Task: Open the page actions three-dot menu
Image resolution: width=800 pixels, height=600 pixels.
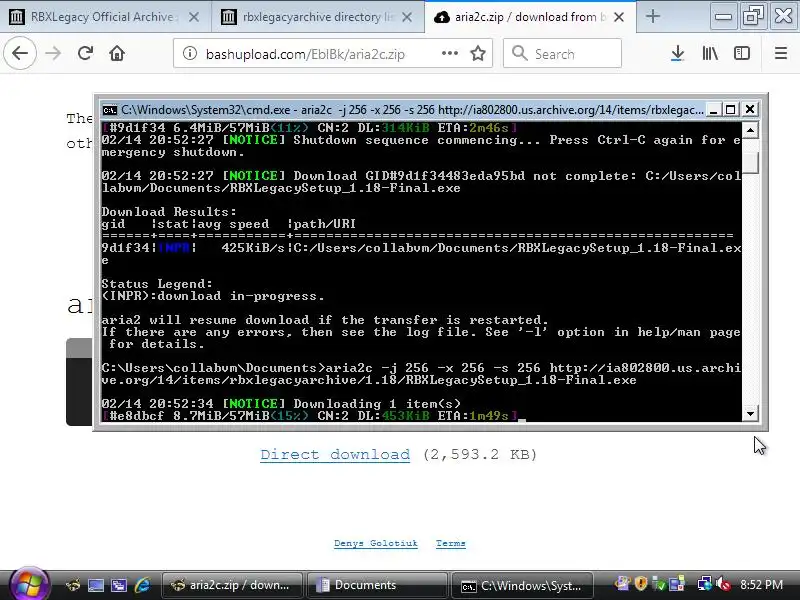Action: pyautogui.click(x=449, y=53)
